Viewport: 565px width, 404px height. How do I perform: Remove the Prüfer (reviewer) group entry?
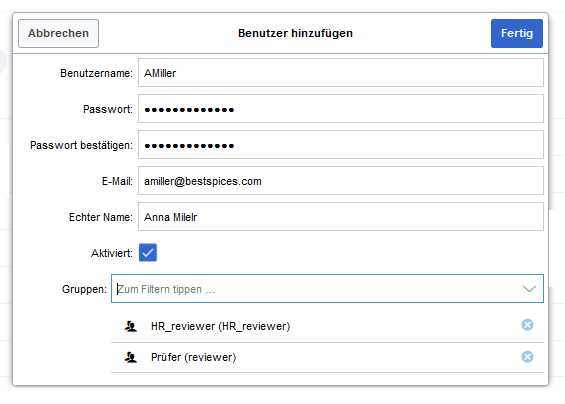(x=527, y=357)
